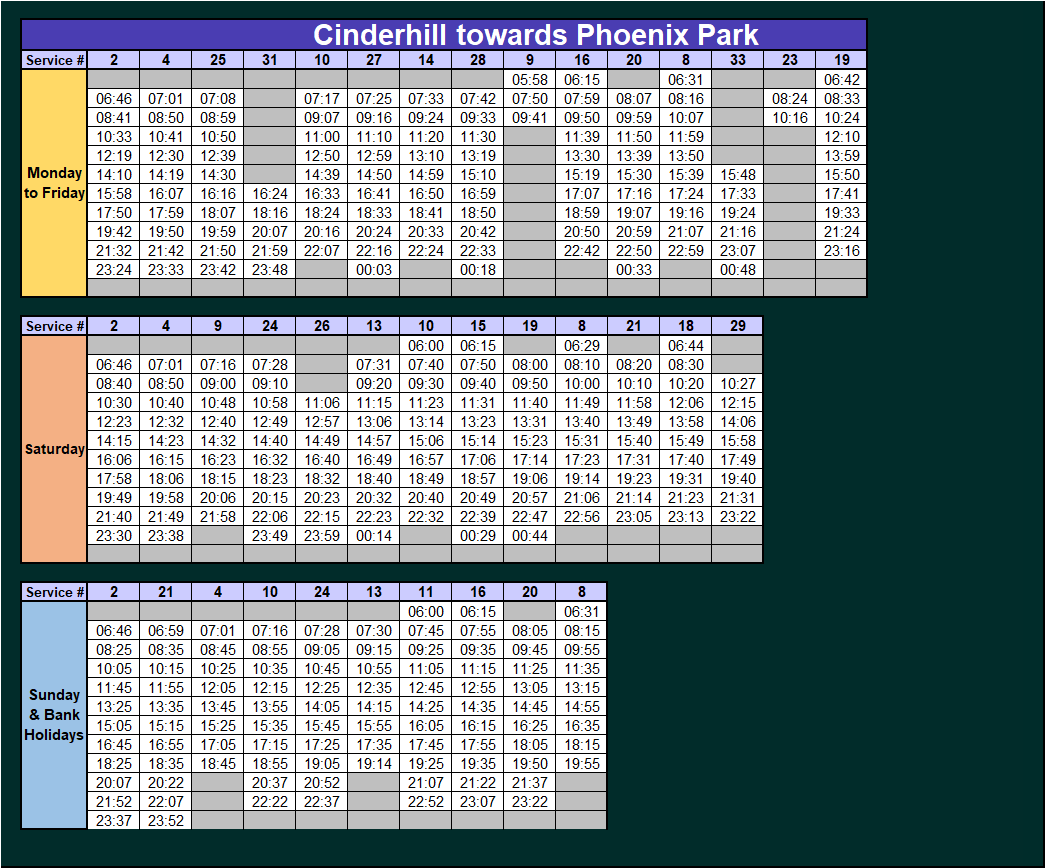
Task: Select the weekday 00:48 departure cell
Action: [x=738, y=270]
